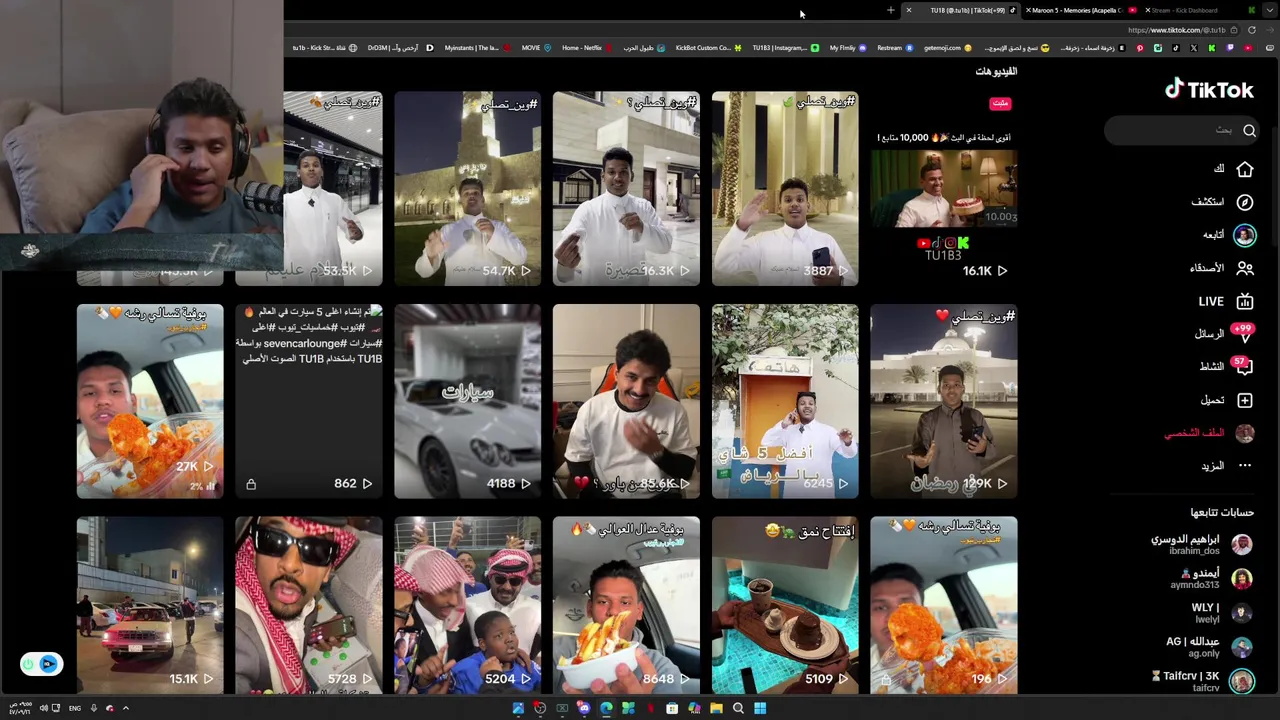Open Ramadan mosque video with 129K views
This screenshot has width=1280, height=720.
[943, 401]
